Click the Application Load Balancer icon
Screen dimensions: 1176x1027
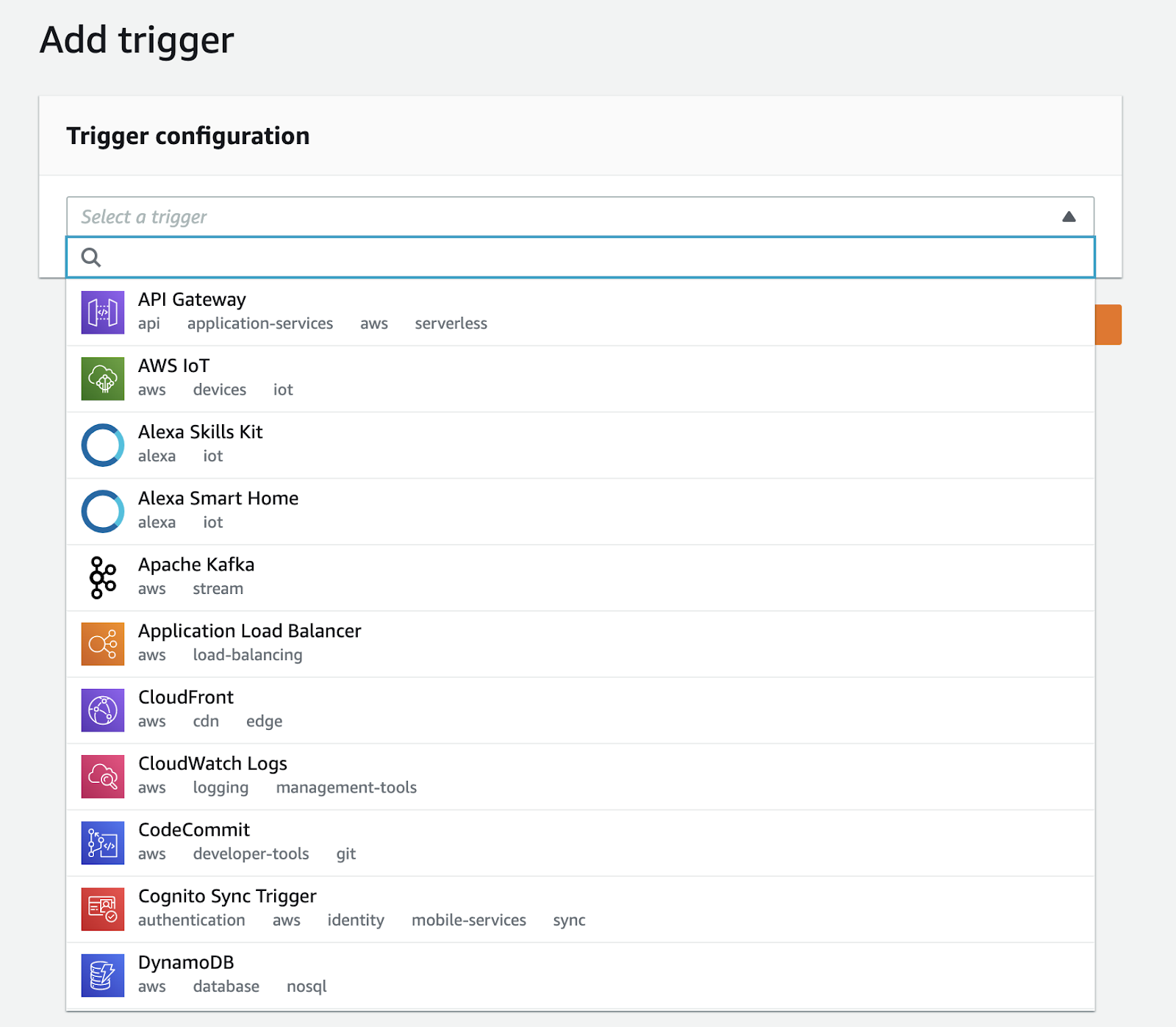pos(103,644)
